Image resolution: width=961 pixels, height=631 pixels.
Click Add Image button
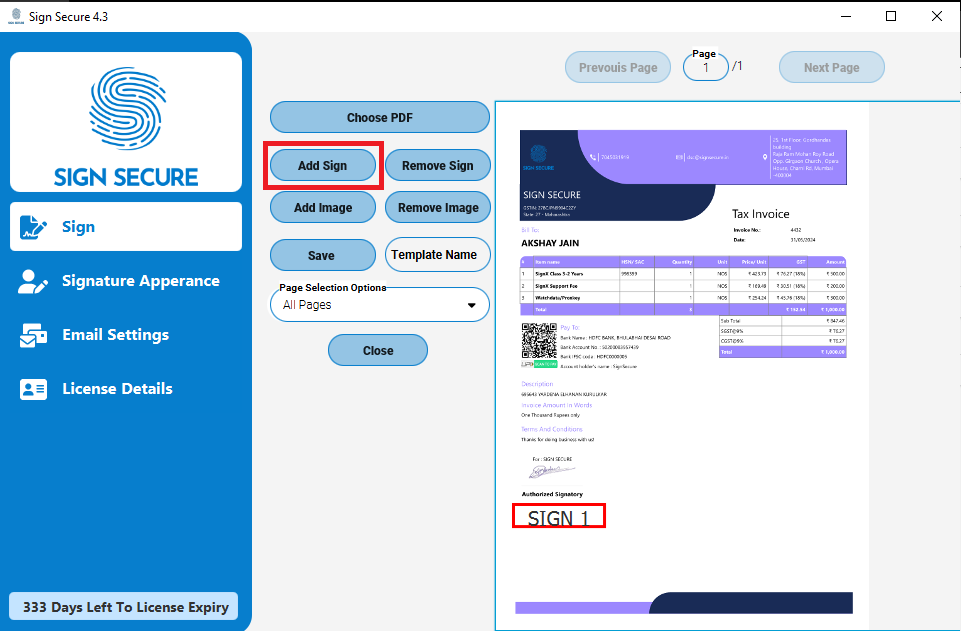(x=323, y=208)
